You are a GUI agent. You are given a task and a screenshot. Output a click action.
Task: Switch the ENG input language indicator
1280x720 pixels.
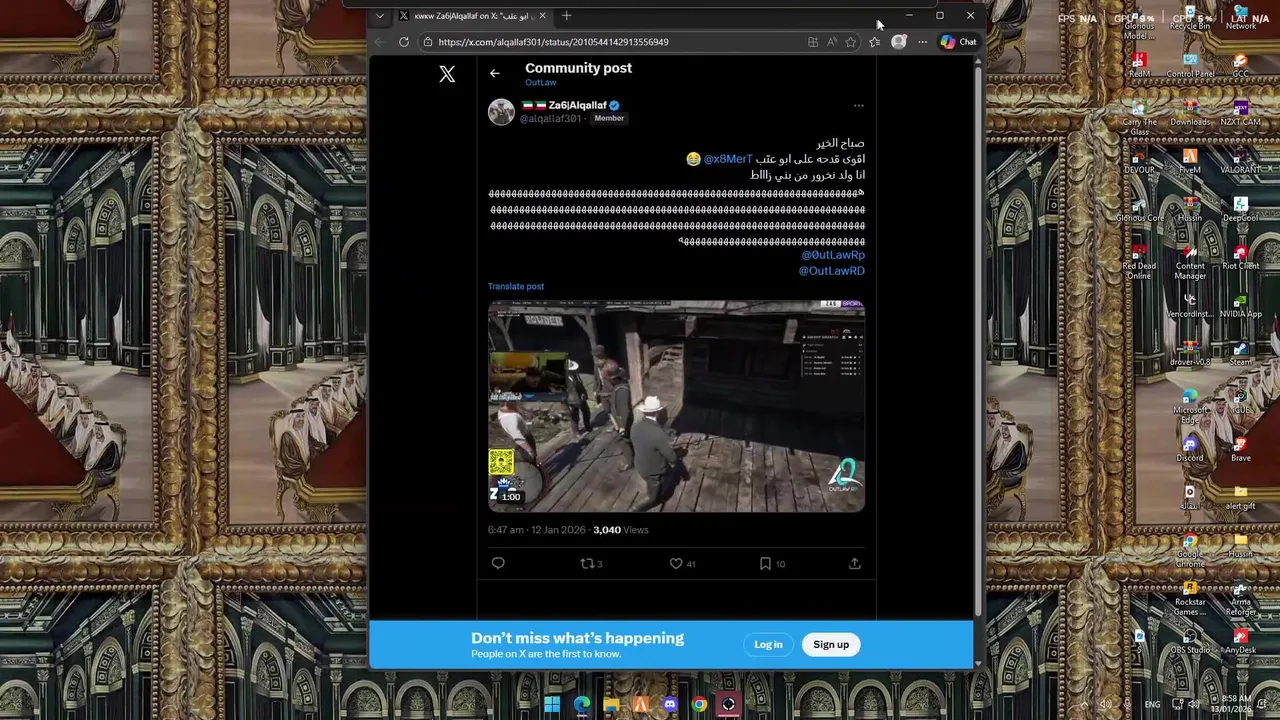[x=1153, y=704]
